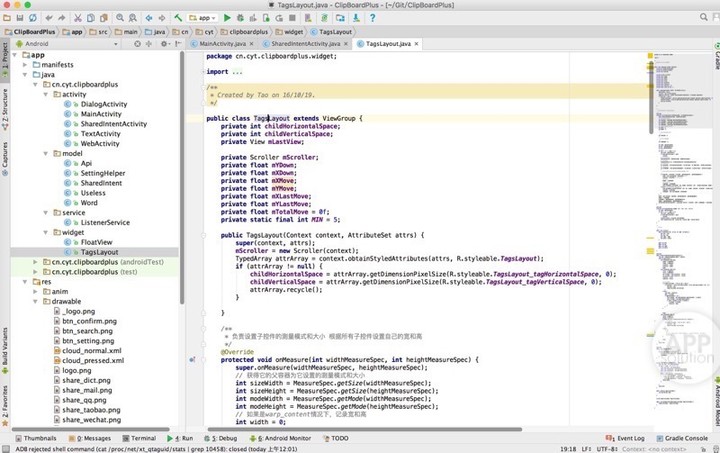Click the Stop square icon
The image size is (720, 453).
click(x=292, y=18)
